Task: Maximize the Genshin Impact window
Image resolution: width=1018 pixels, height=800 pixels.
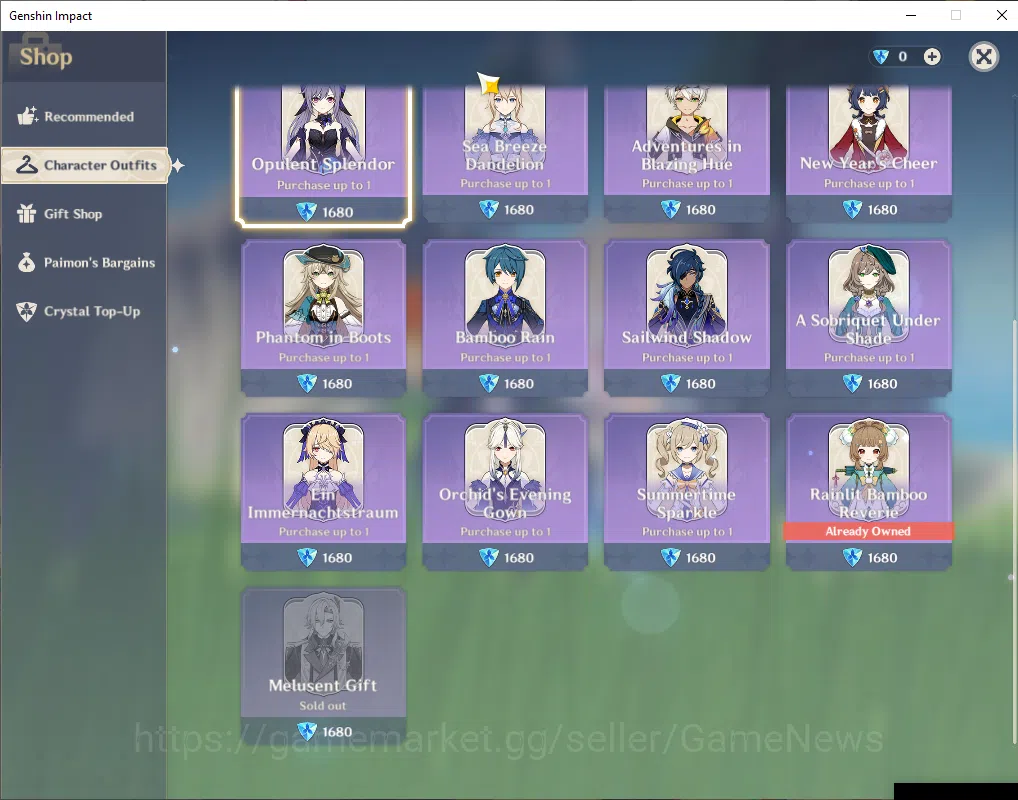Action: 956,15
